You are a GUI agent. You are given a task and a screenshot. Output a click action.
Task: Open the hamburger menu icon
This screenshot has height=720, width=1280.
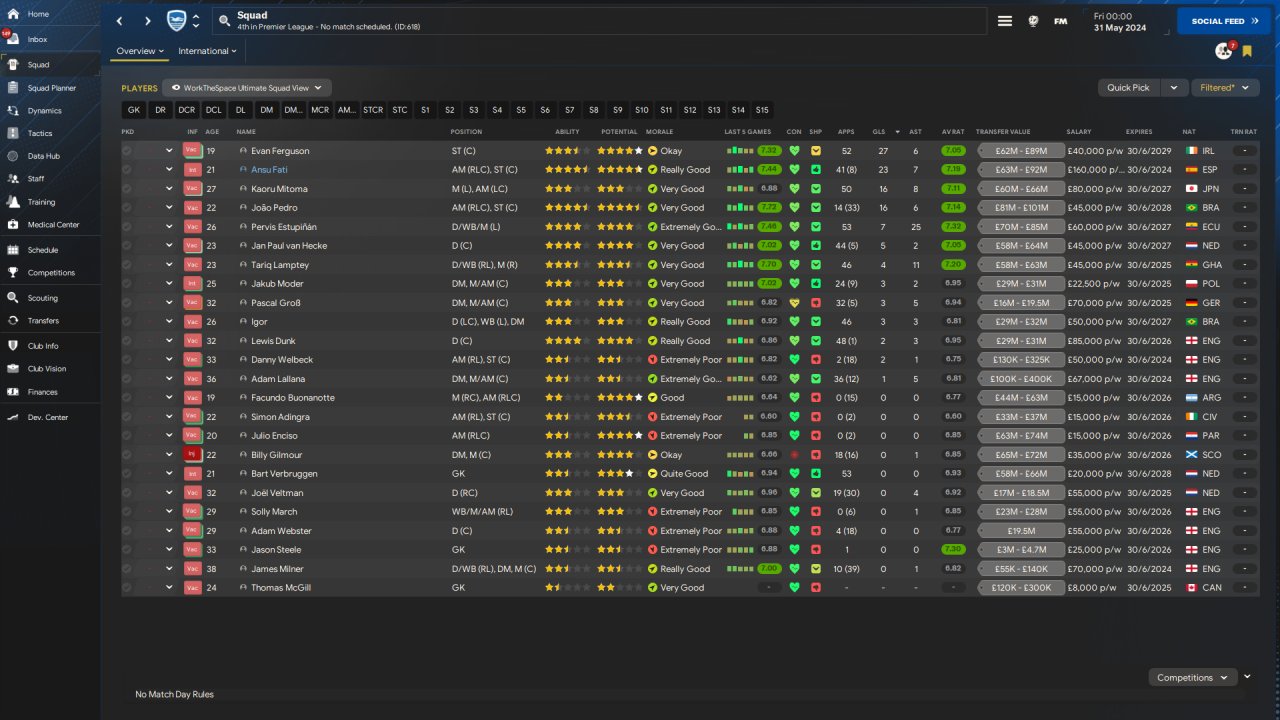tap(1005, 21)
